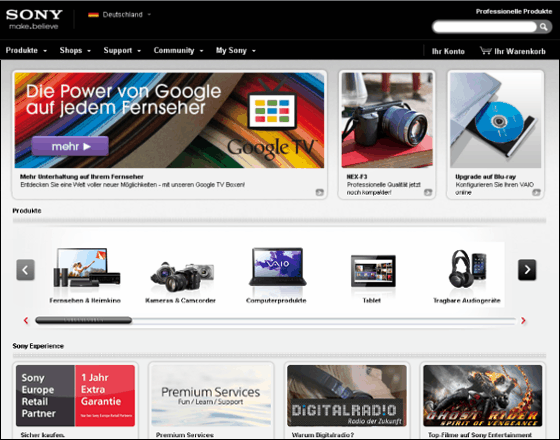The height and width of the screenshot is (440, 560).
Task: Select the Fernsehen & Heimkino product icon
Action: point(86,268)
